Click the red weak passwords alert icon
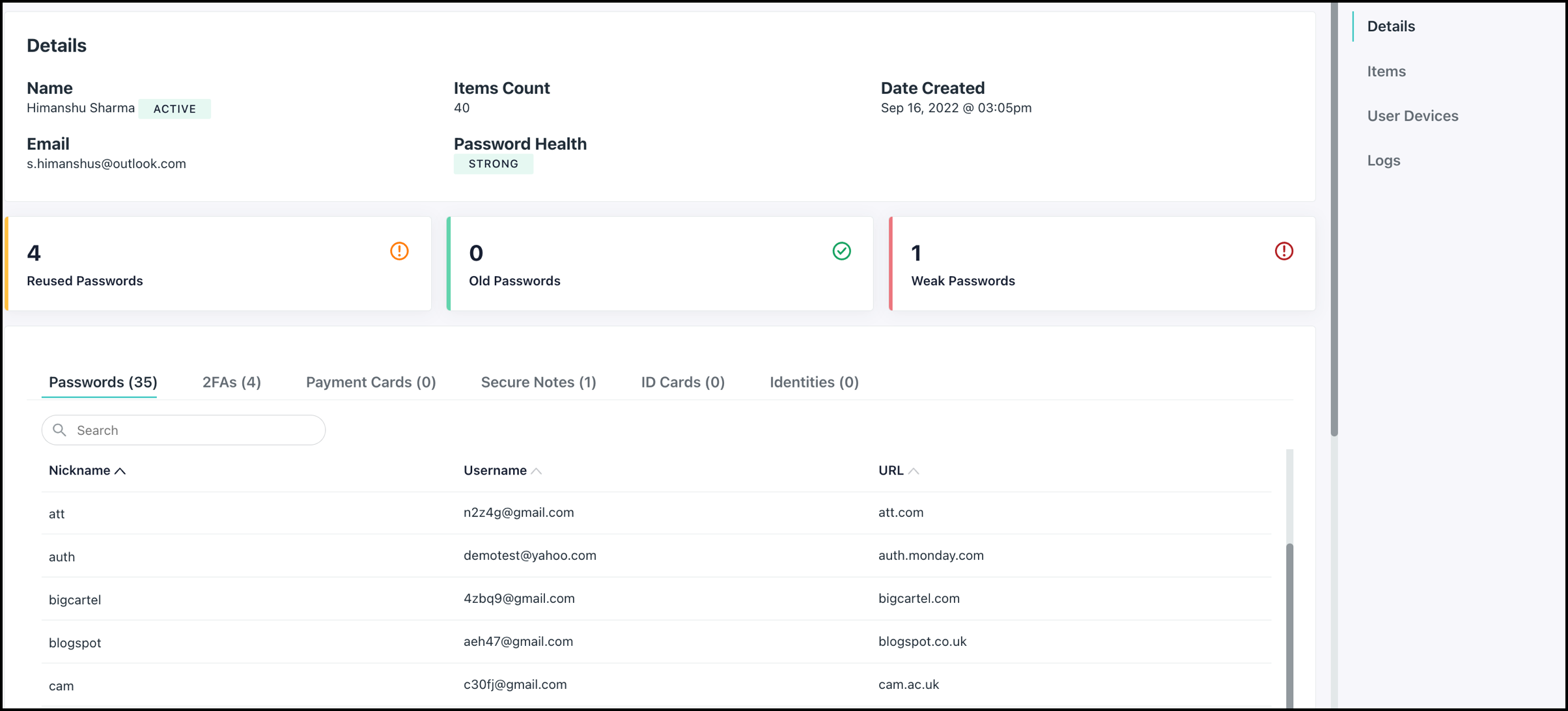 pyautogui.click(x=1283, y=251)
